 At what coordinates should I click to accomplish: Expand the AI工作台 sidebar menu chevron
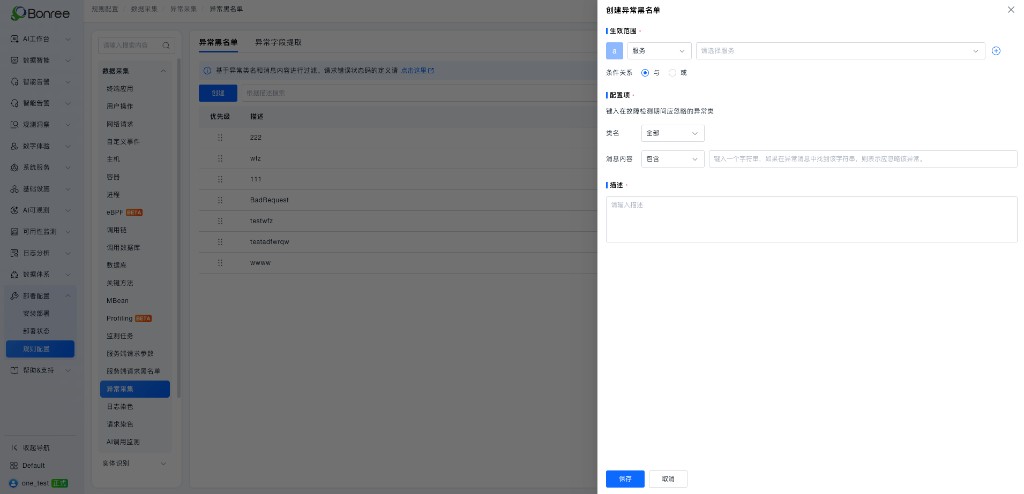tap(68, 39)
